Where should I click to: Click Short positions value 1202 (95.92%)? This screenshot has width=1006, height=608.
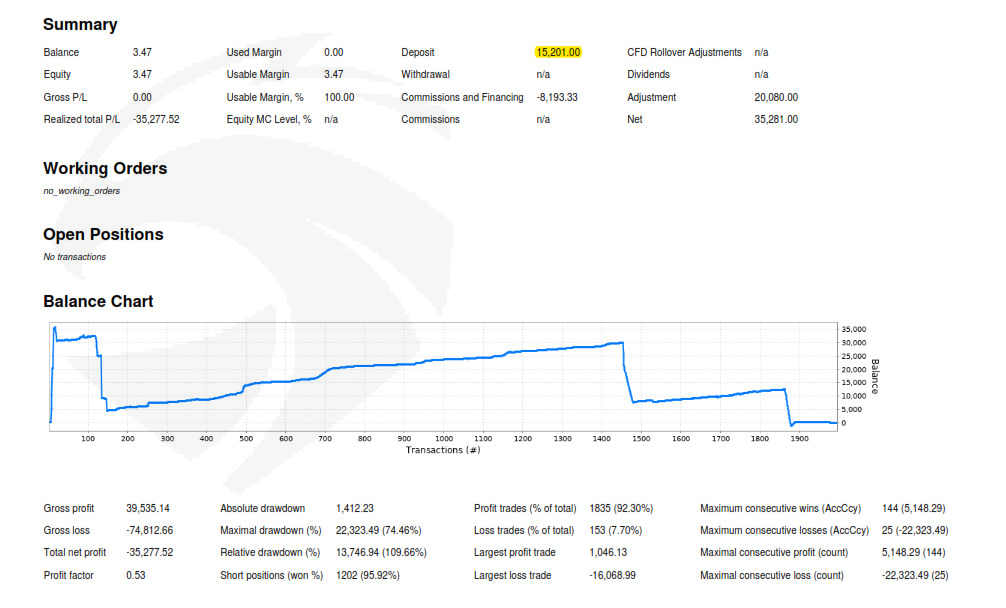pyautogui.click(x=368, y=576)
